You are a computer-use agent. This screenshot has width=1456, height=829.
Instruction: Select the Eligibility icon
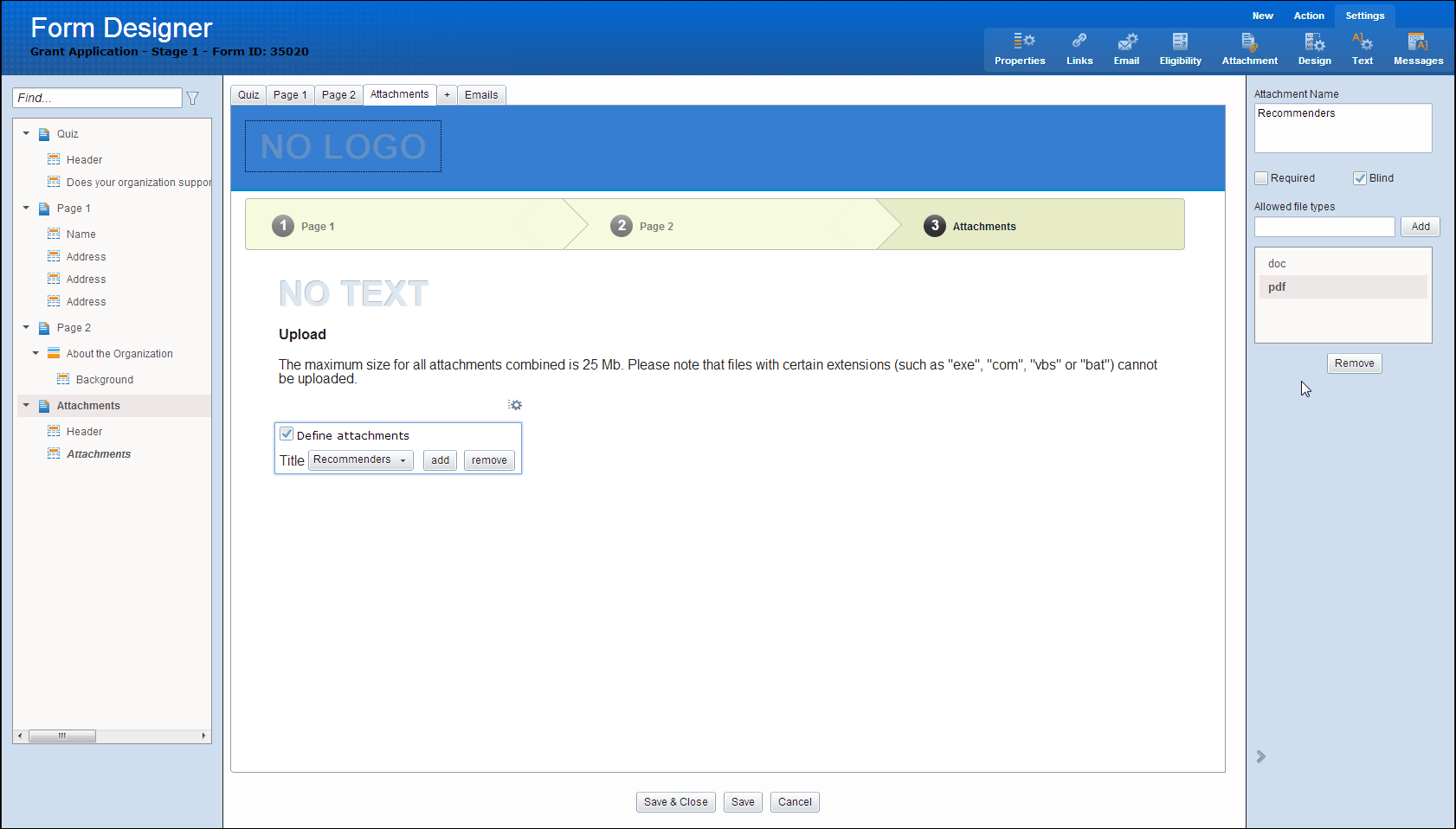coord(1180,42)
